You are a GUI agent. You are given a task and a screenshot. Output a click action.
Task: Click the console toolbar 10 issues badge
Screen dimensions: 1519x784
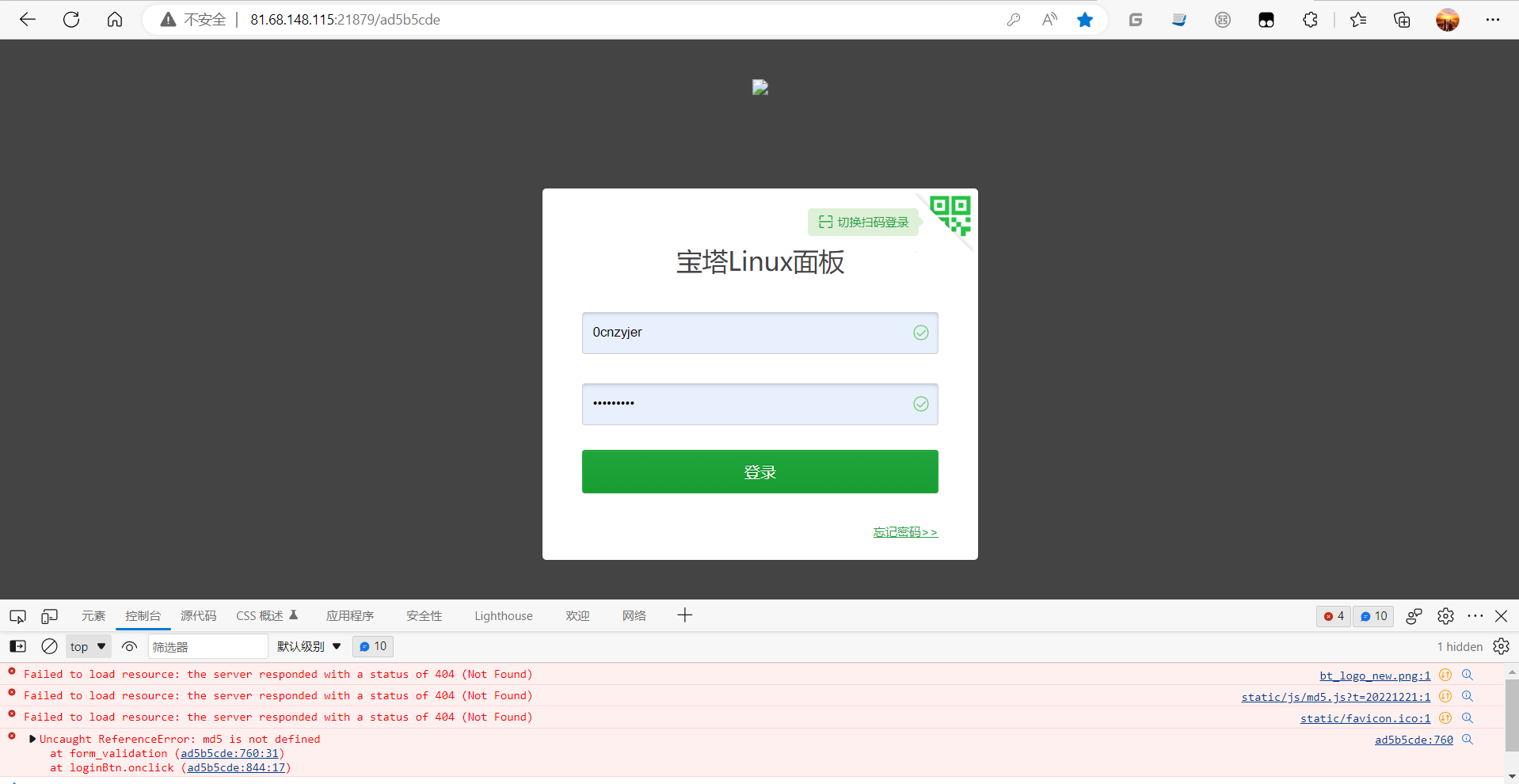click(373, 647)
